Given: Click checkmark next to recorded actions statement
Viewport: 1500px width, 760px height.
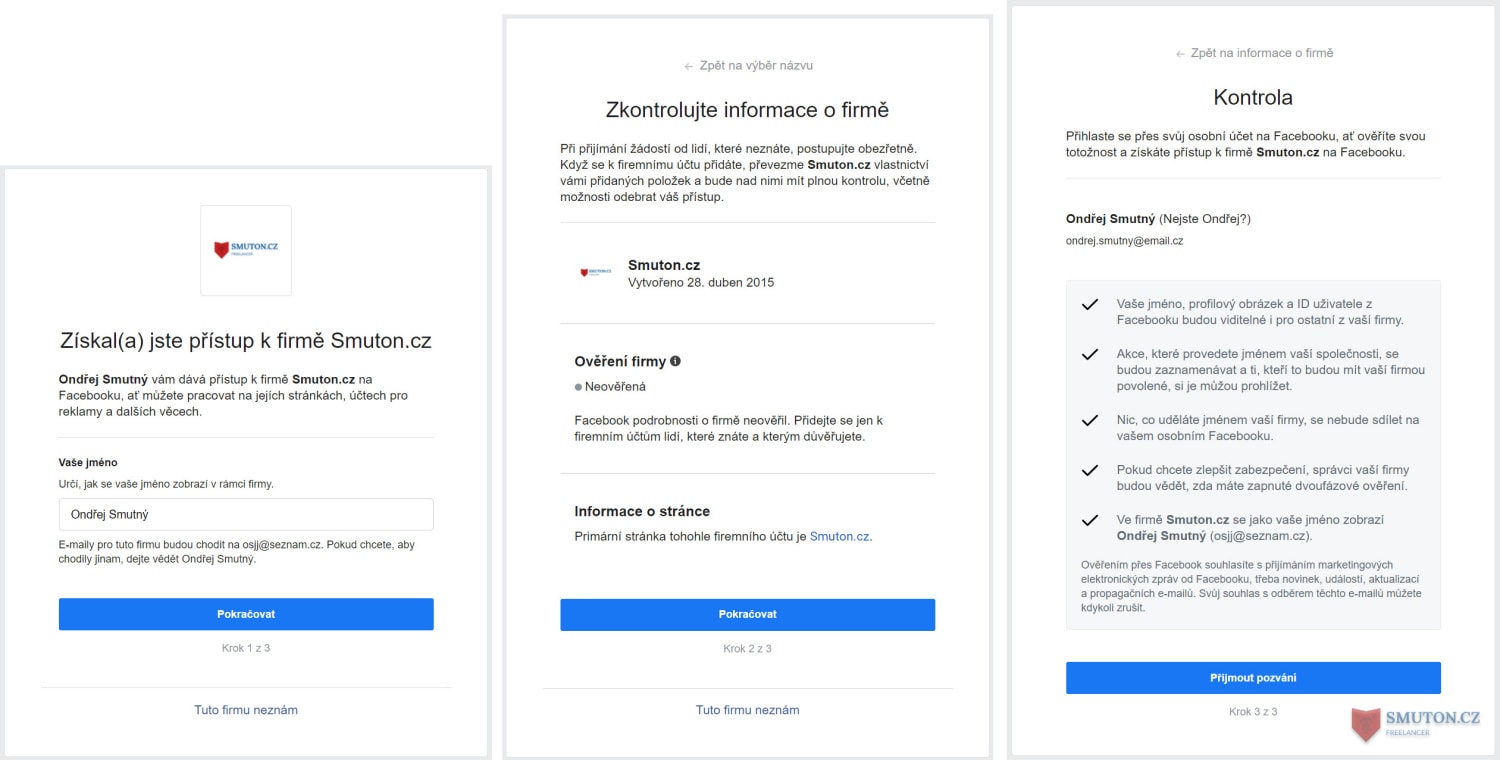Looking at the screenshot, I should click(1090, 354).
